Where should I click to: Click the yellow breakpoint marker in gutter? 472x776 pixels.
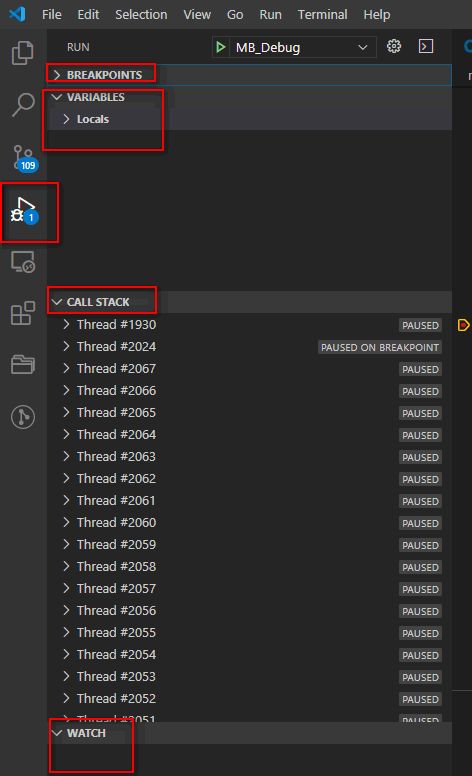[x=463, y=325]
